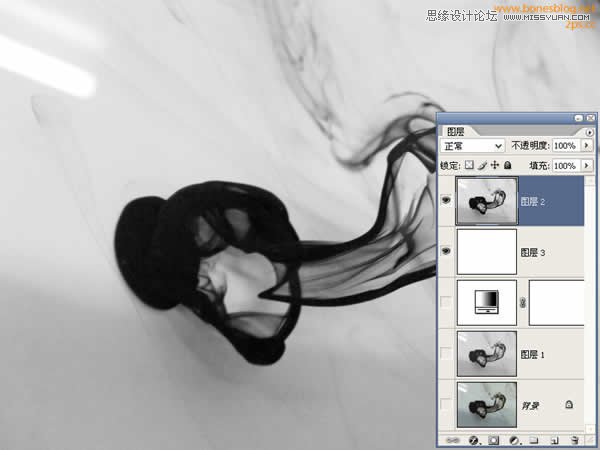
Task: Create a new layer
Action: pos(554,440)
